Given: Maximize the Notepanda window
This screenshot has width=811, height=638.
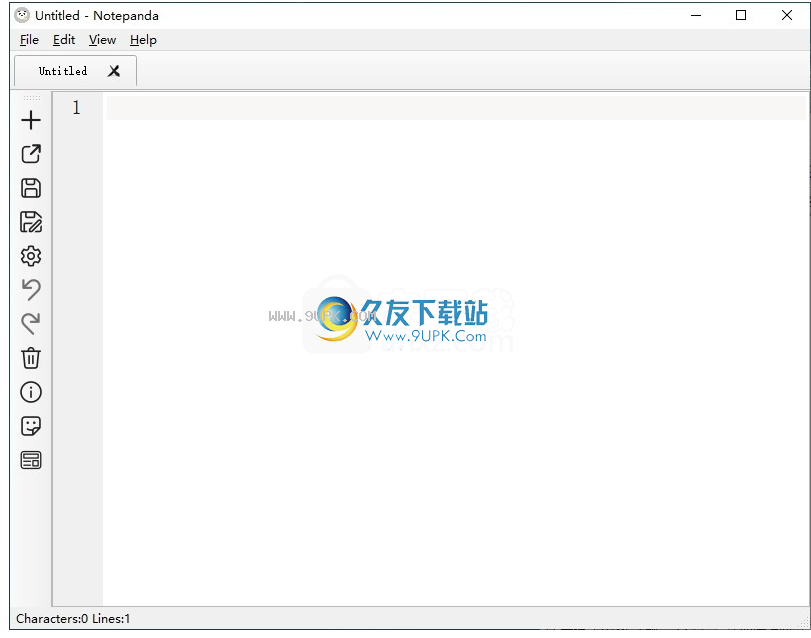Looking at the screenshot, I should point(741,16).
